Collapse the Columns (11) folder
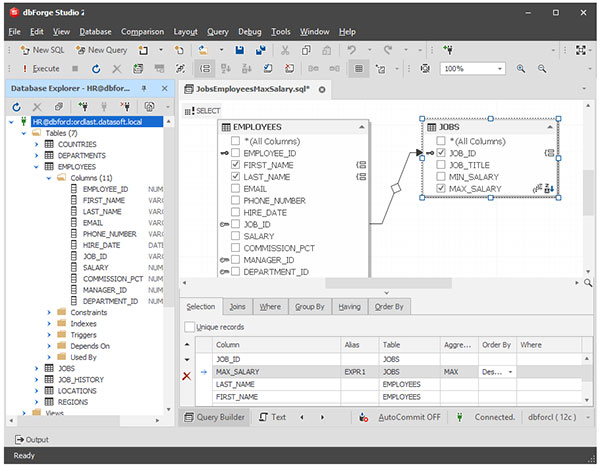This screenshot has width=600, height=468. coord(49,178)
